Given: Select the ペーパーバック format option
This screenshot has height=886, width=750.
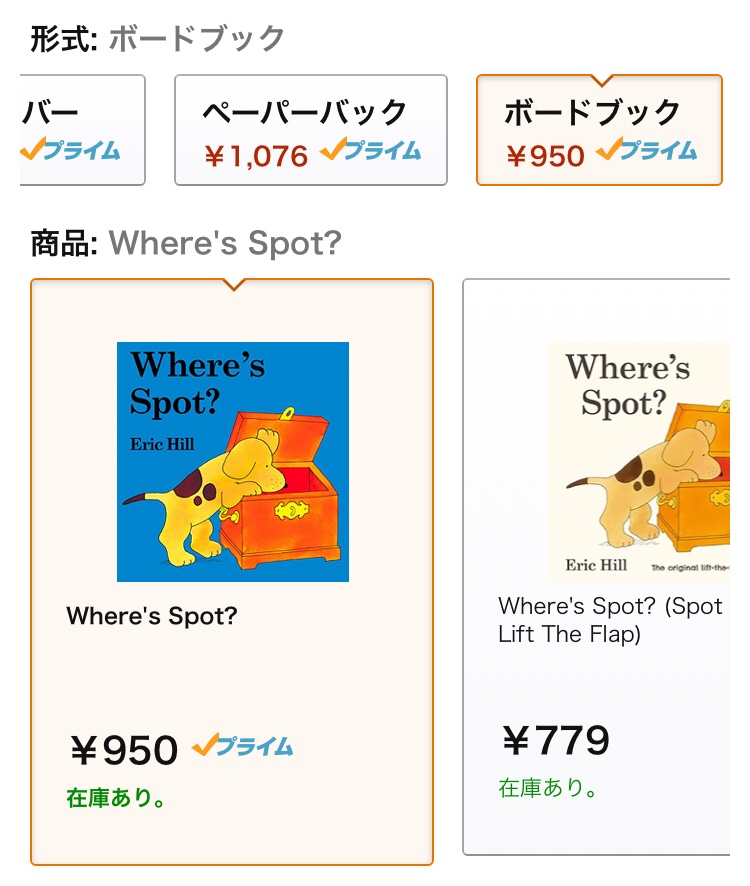Looking at the screenshot, I should coord(311,130).
